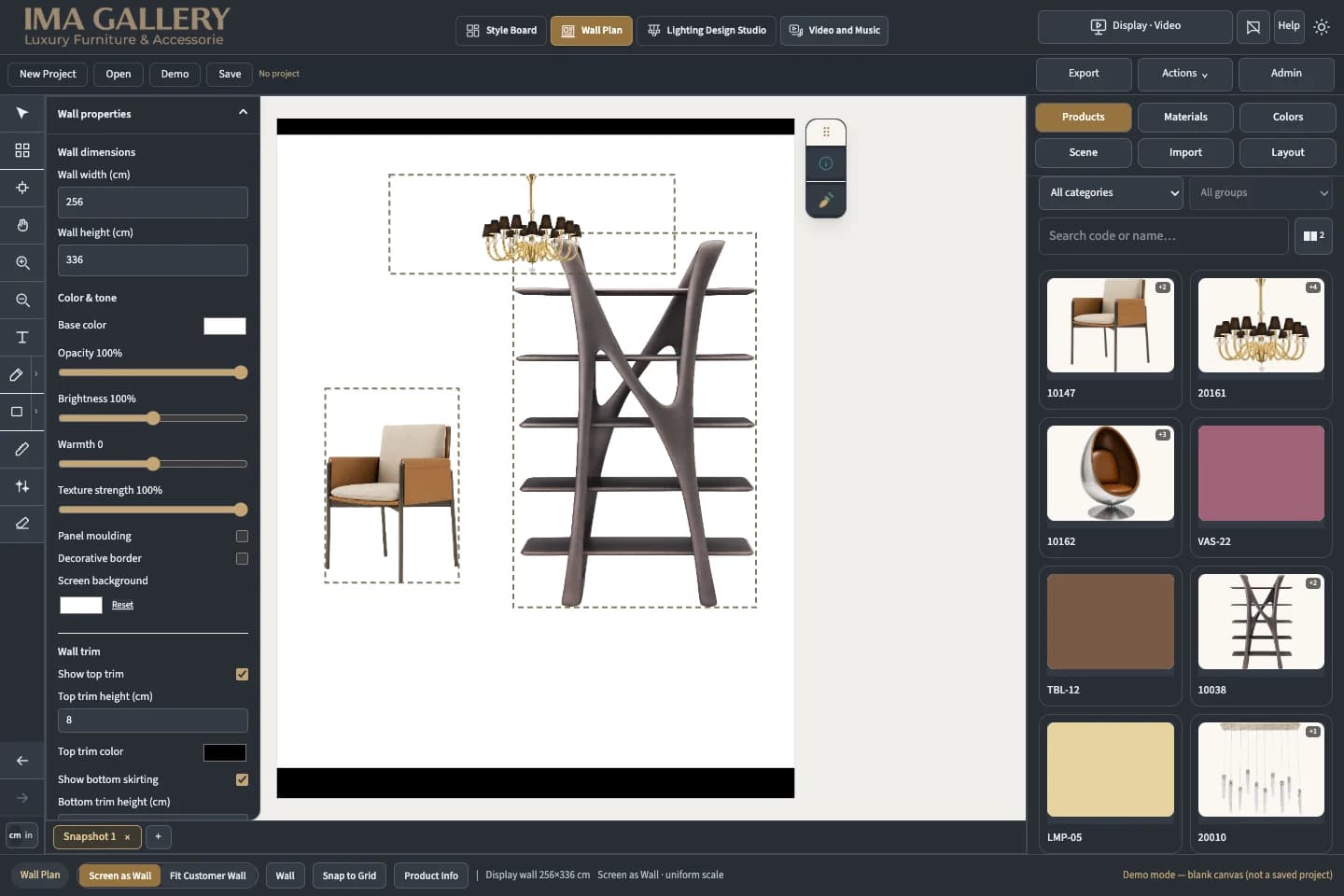Open the Display · Video selector
This screenshot has width=1344, height=896.
[x=1135, y=26]
